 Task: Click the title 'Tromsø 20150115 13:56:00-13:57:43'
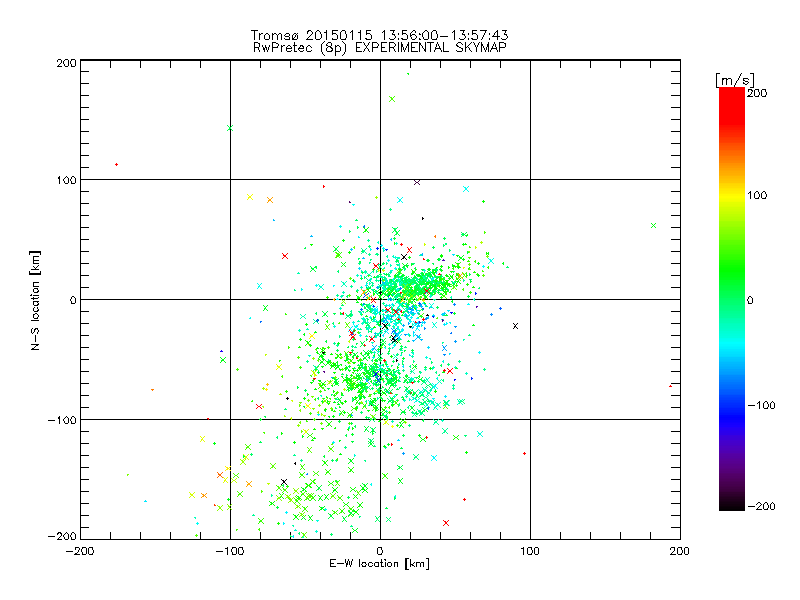380,35
